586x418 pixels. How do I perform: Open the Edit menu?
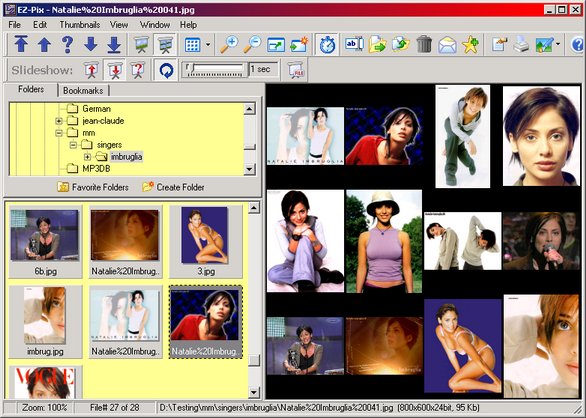[40, 25]
